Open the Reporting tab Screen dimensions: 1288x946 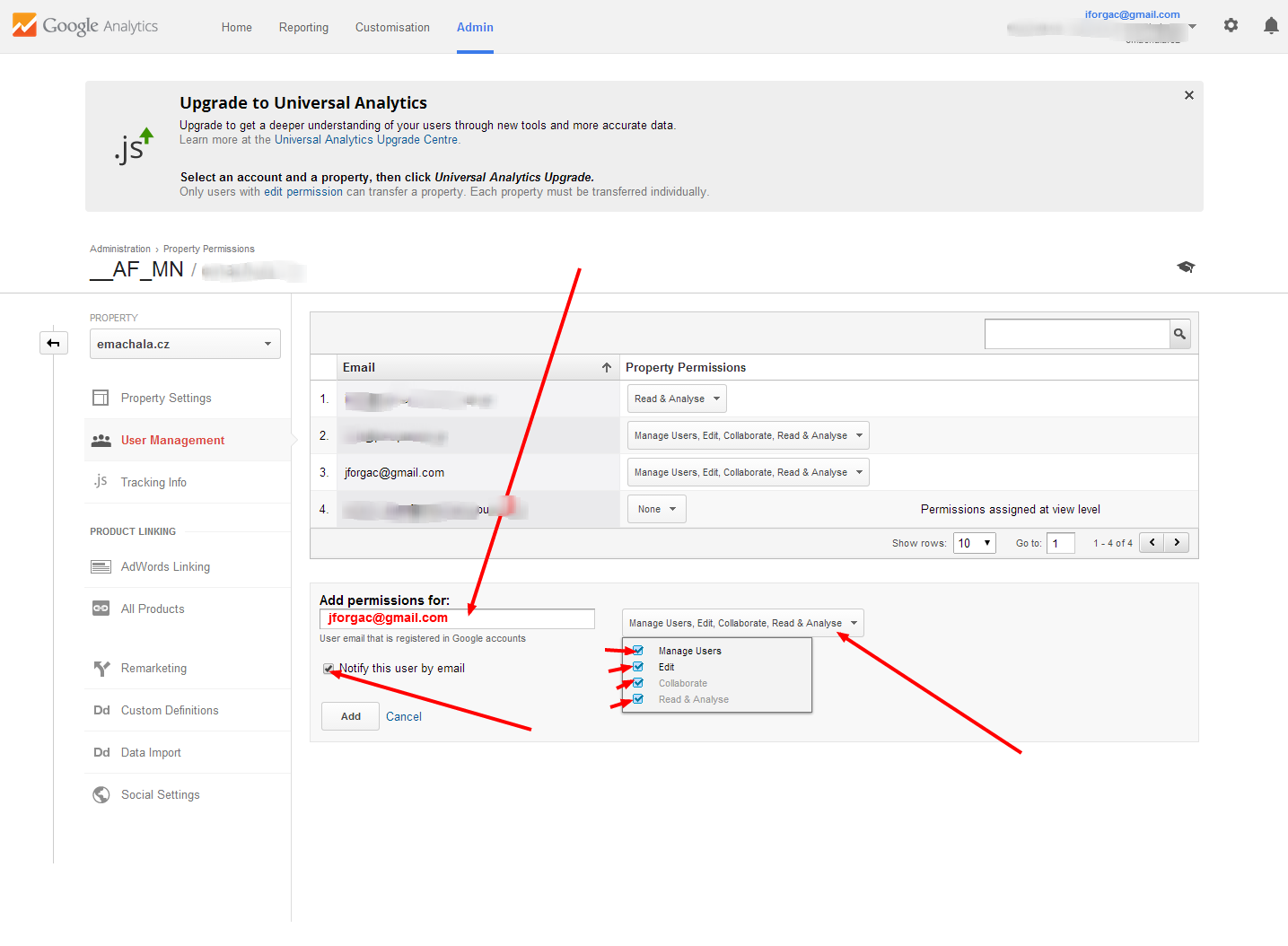(x=303, y=27)
